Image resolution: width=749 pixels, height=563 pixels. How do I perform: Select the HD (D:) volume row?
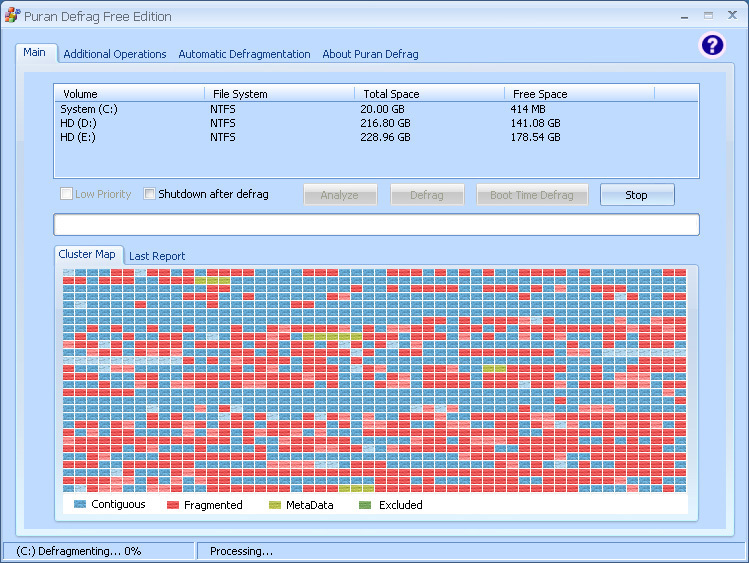376,123
